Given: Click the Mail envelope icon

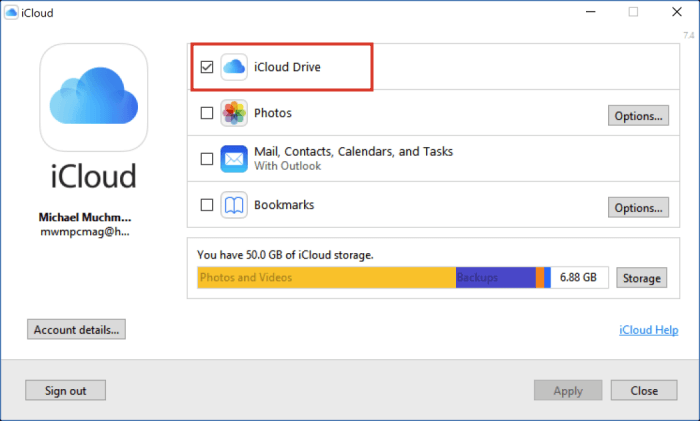Looking at the screenshot, I should click(x=234, y=158).
